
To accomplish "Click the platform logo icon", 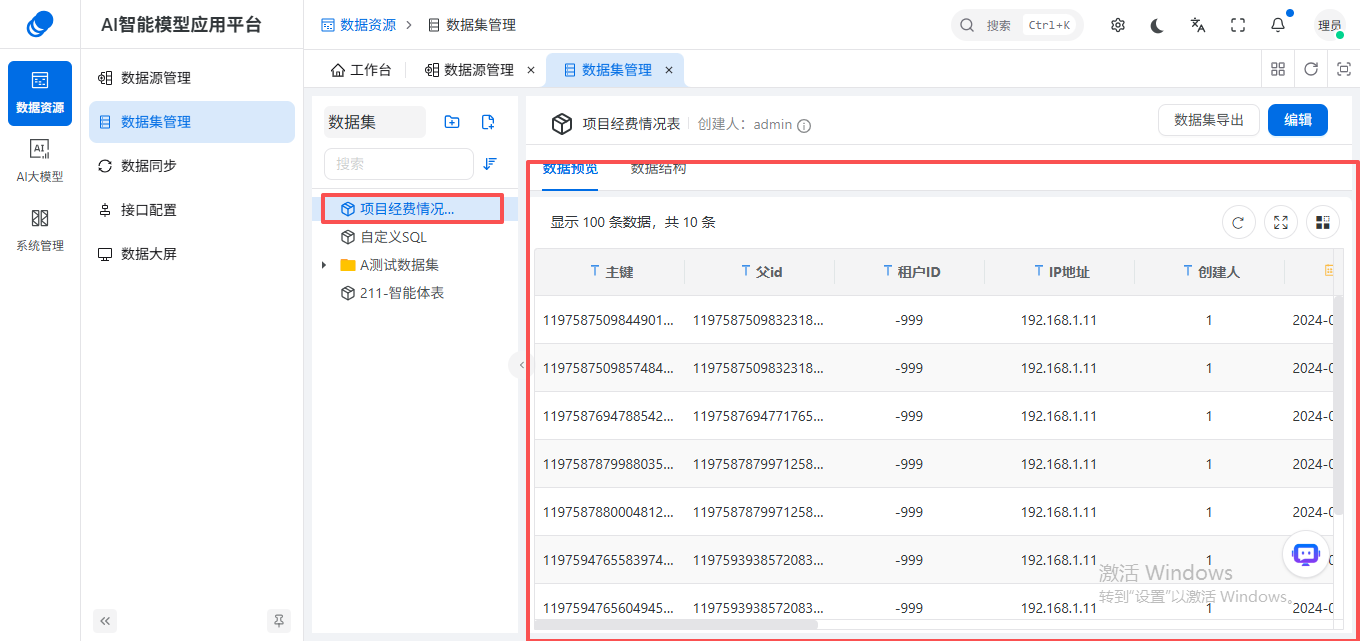I will (40, 24).
